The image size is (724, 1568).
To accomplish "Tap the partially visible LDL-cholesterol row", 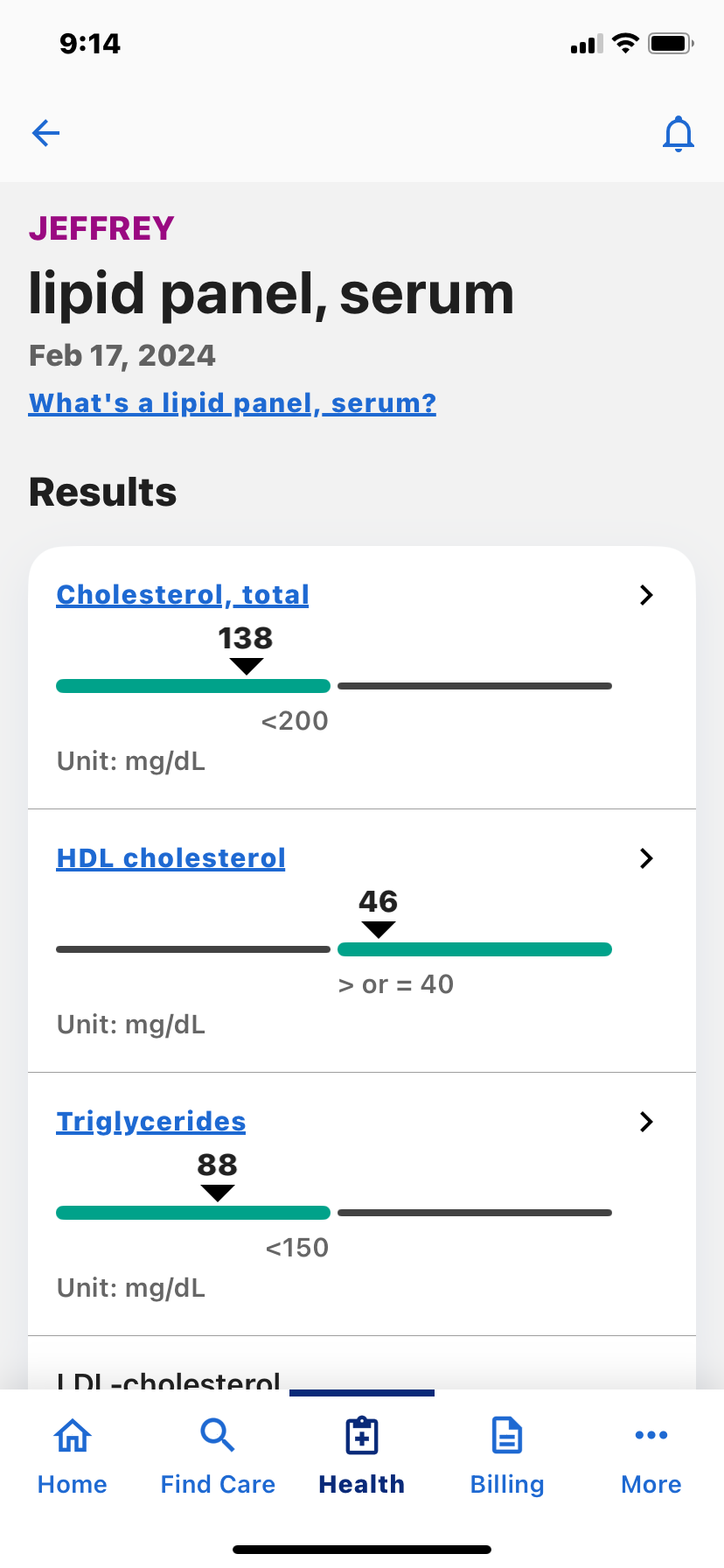I will [169, 1379].
